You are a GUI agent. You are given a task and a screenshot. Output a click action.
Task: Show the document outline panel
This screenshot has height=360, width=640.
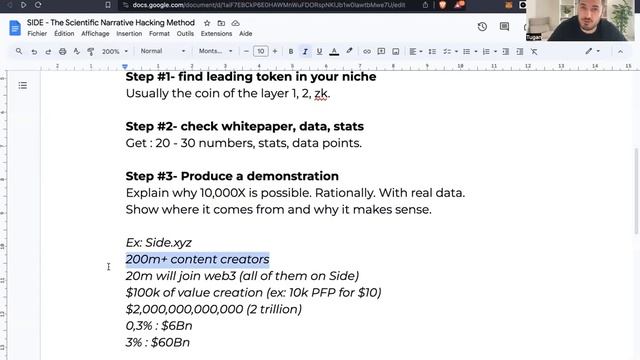(x=23, y=85)
